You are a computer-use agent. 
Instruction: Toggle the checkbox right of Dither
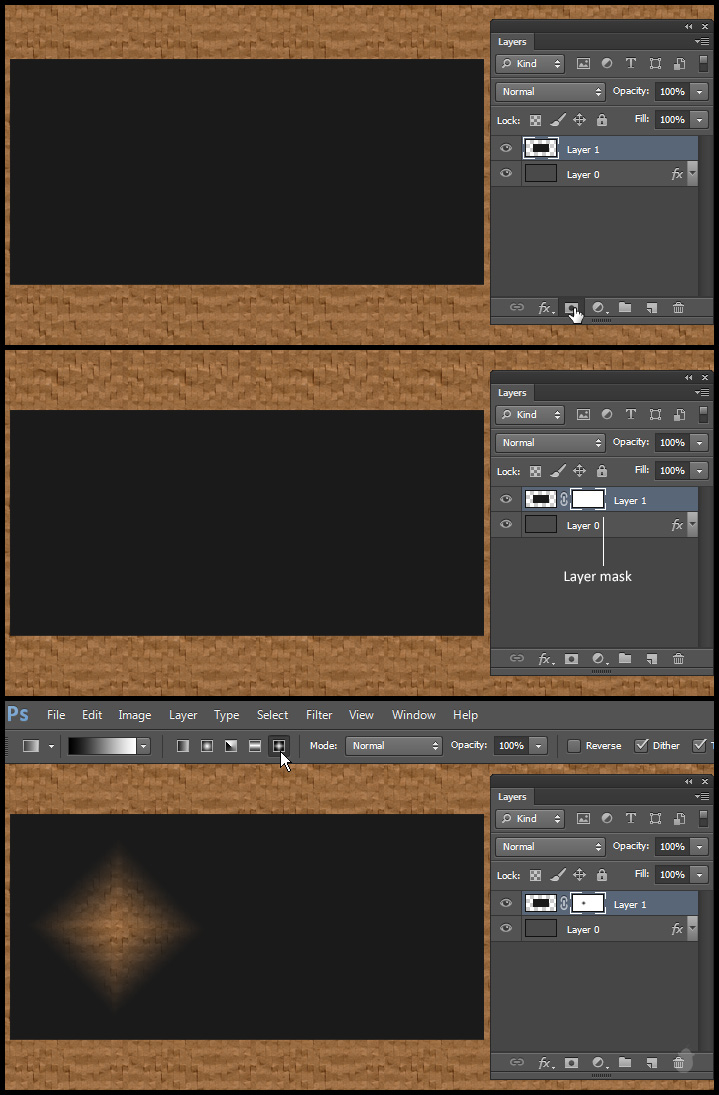click(699, 746)
